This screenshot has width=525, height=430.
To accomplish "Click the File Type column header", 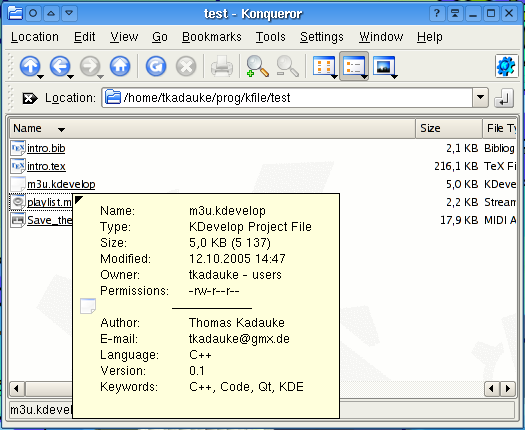I will click(x=499, y=128).
